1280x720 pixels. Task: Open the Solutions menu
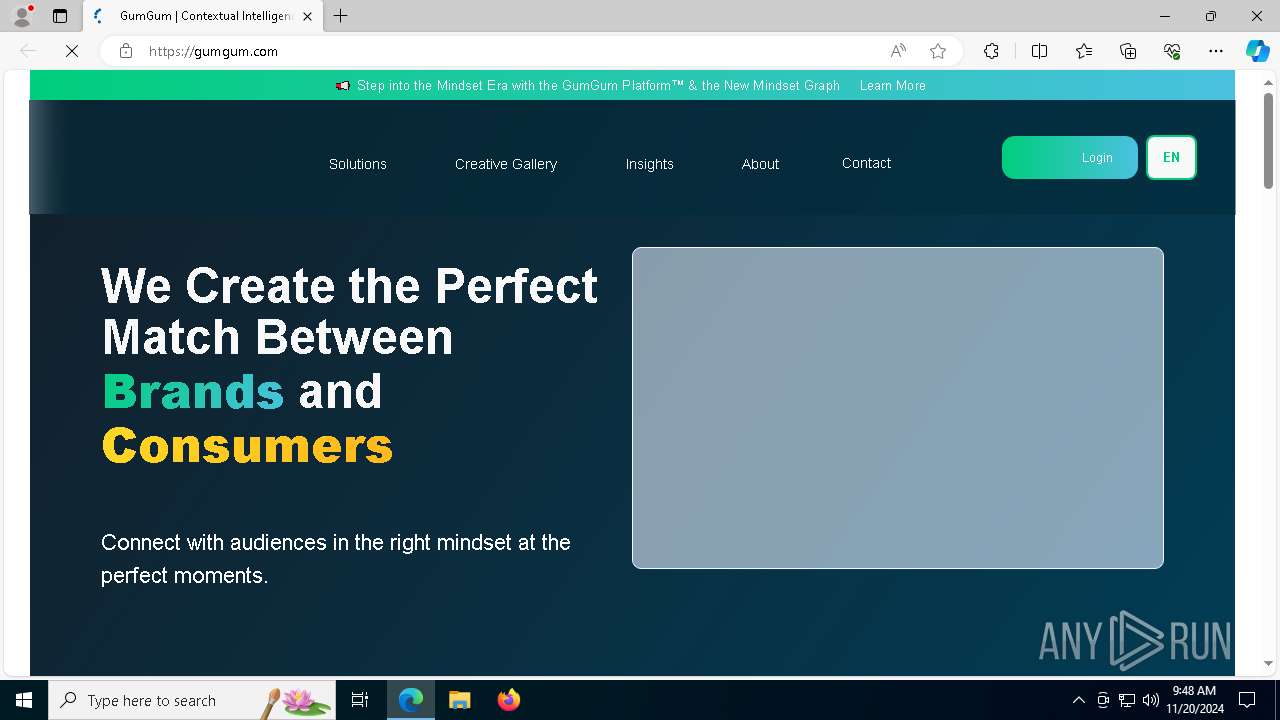(357, 164)
